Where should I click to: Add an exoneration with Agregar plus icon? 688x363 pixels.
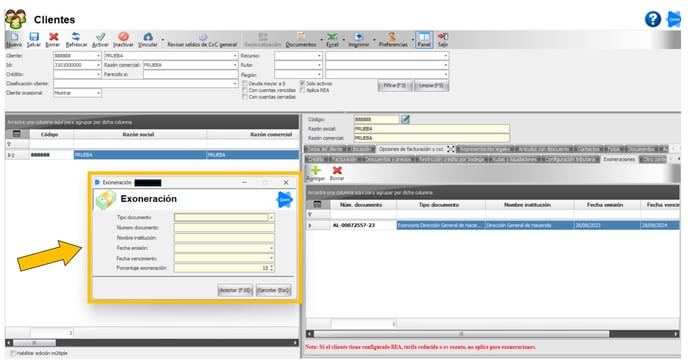point(315,173)
